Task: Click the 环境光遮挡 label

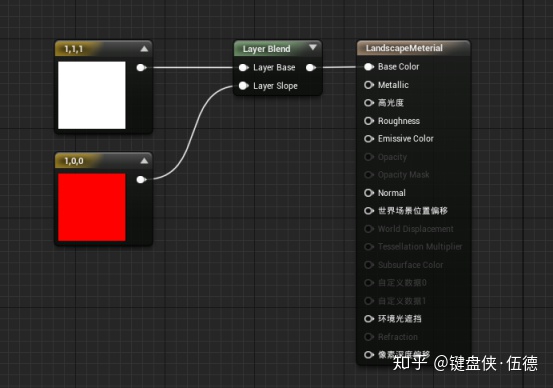Action: (x=400, y=319)
